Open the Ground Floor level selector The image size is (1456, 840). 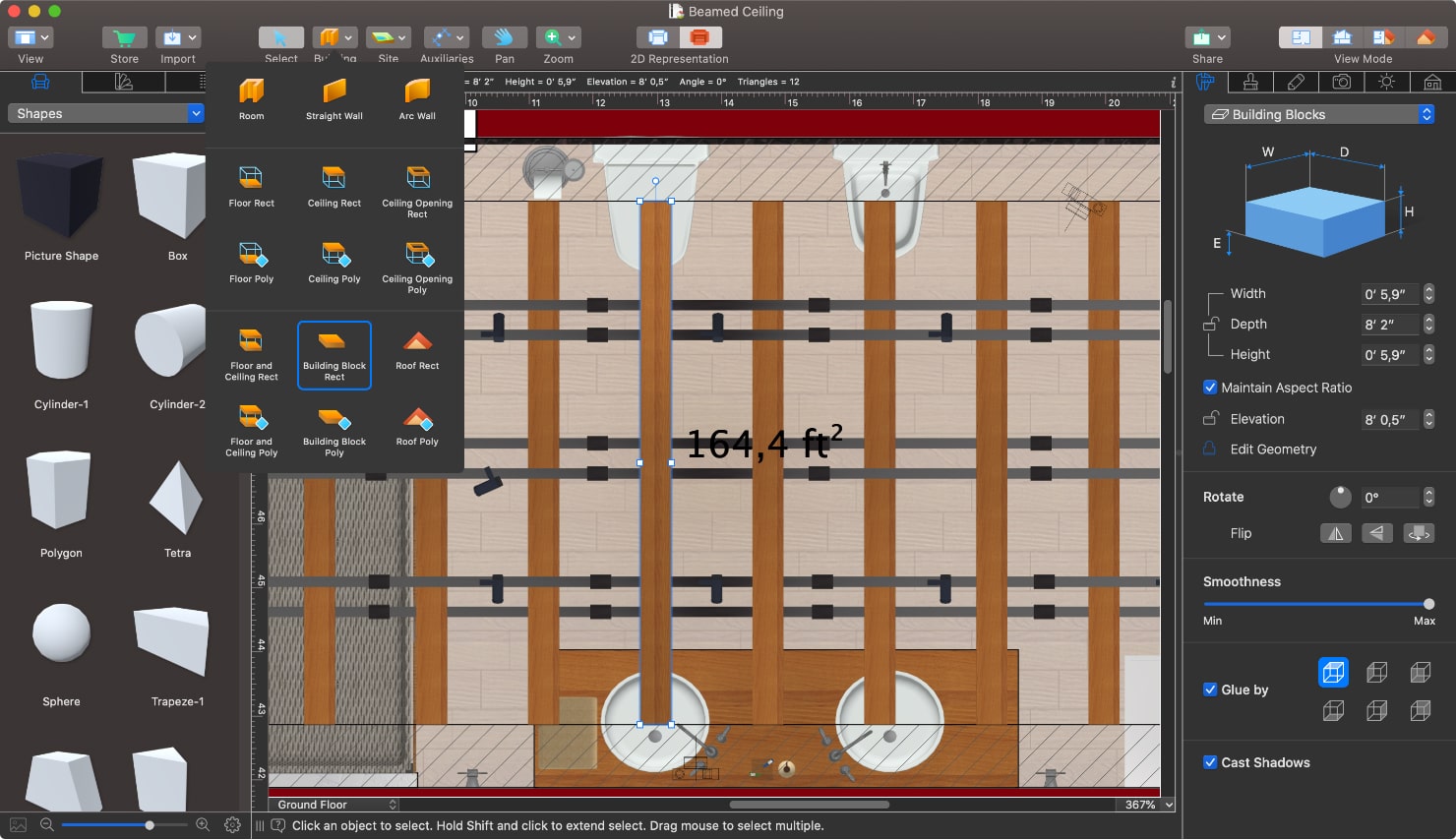(x=334, y=805)
